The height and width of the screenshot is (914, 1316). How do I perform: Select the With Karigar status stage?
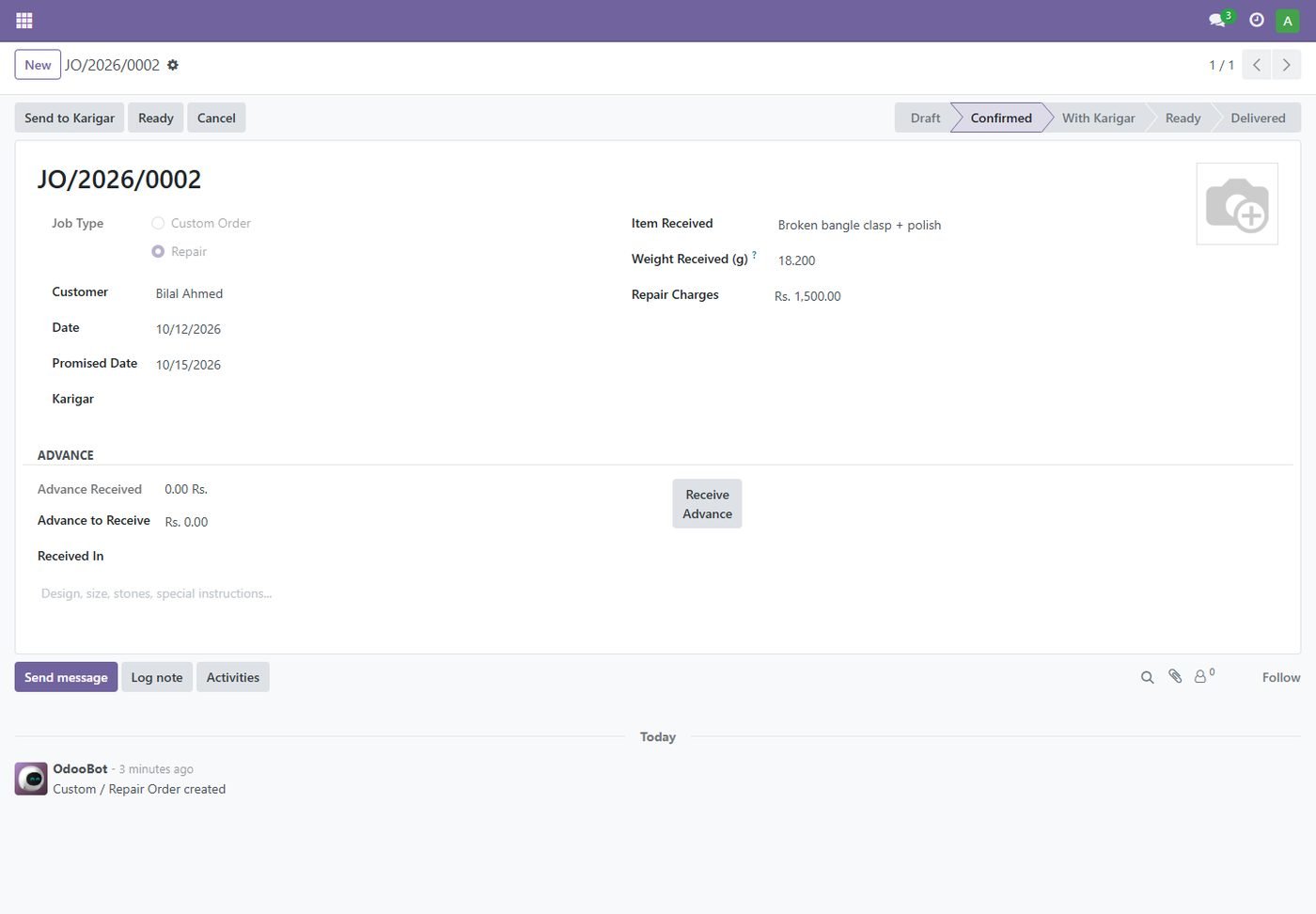click(1098, 118)
